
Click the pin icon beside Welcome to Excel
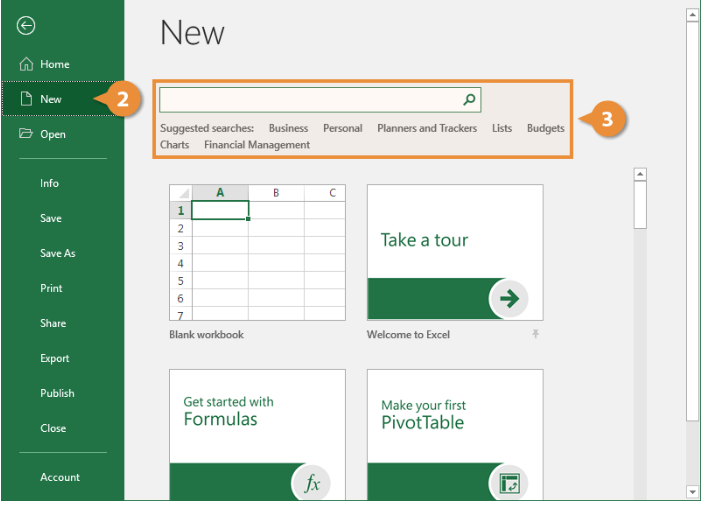(x=535, y=334)
